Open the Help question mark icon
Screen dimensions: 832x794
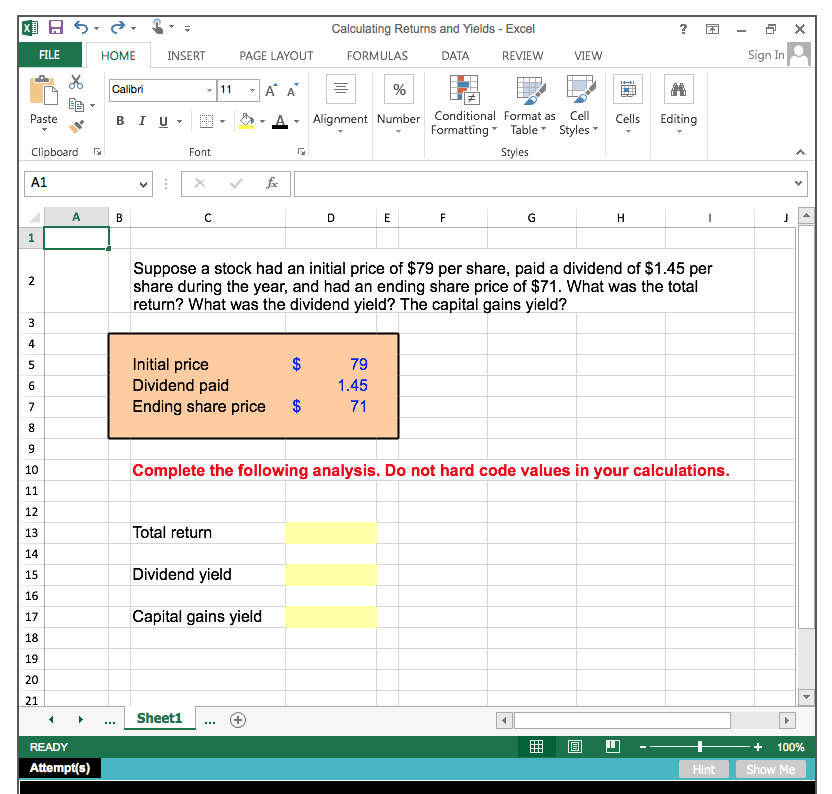tap(683, 29)
